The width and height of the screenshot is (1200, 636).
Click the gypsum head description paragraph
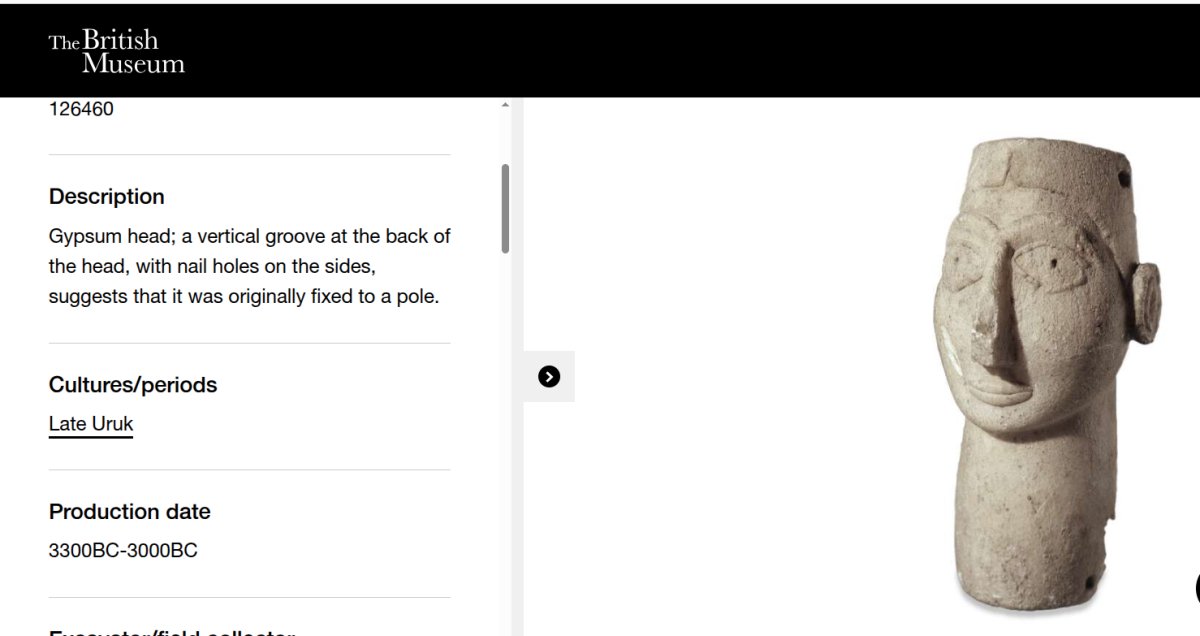249,267
